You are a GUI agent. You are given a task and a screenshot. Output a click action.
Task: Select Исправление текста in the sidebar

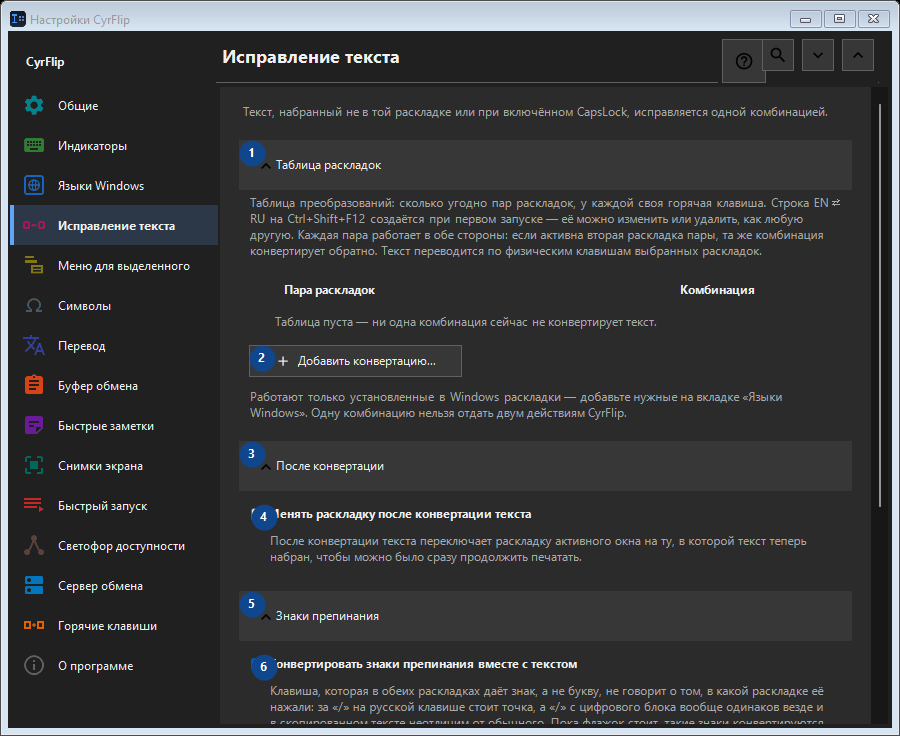(114, 225)
